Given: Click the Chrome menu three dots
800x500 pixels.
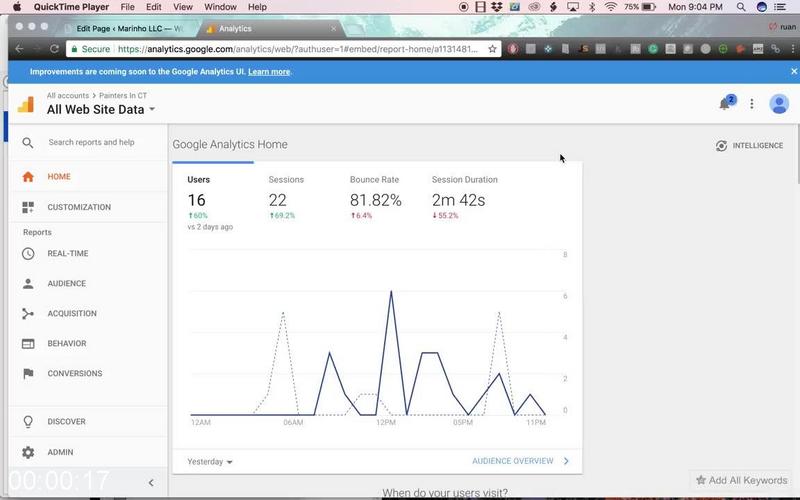Looking at the screenshot, I should (793, 49).
